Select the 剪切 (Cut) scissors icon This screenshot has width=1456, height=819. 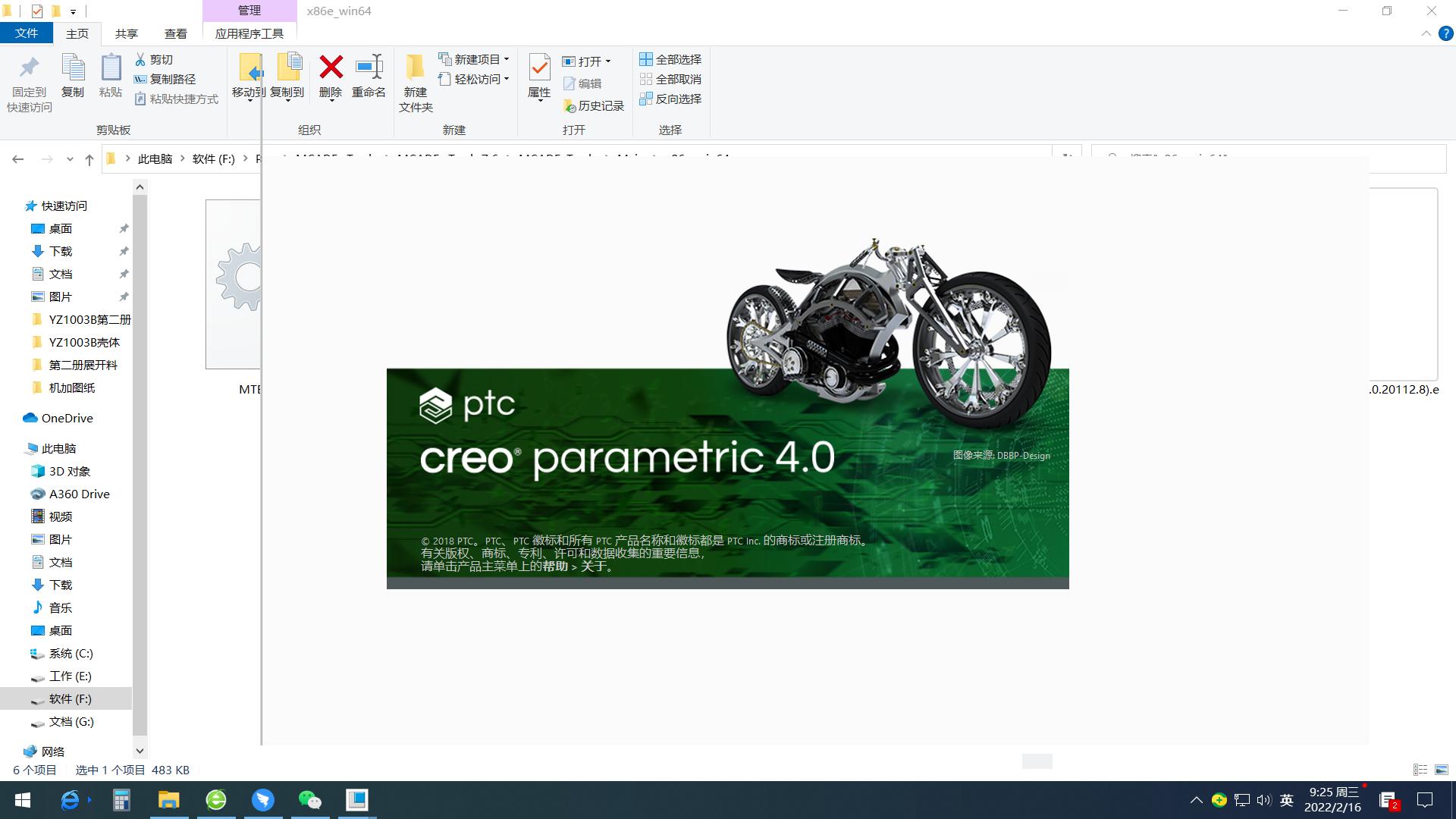click(159, 58)
